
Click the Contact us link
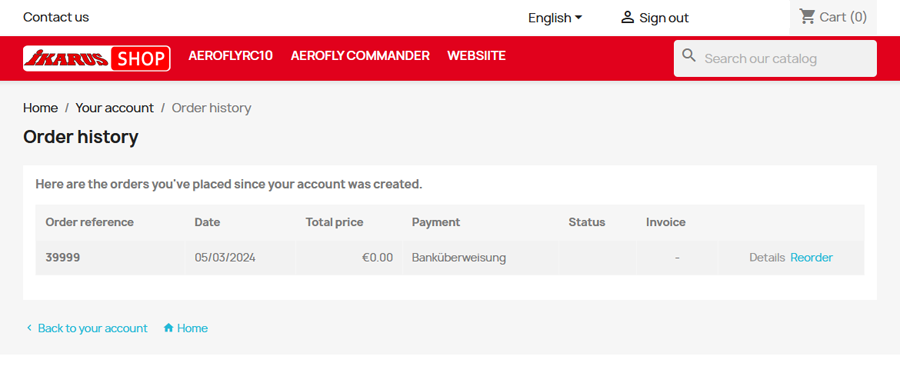pyautogui.click(x=56, y=17)
